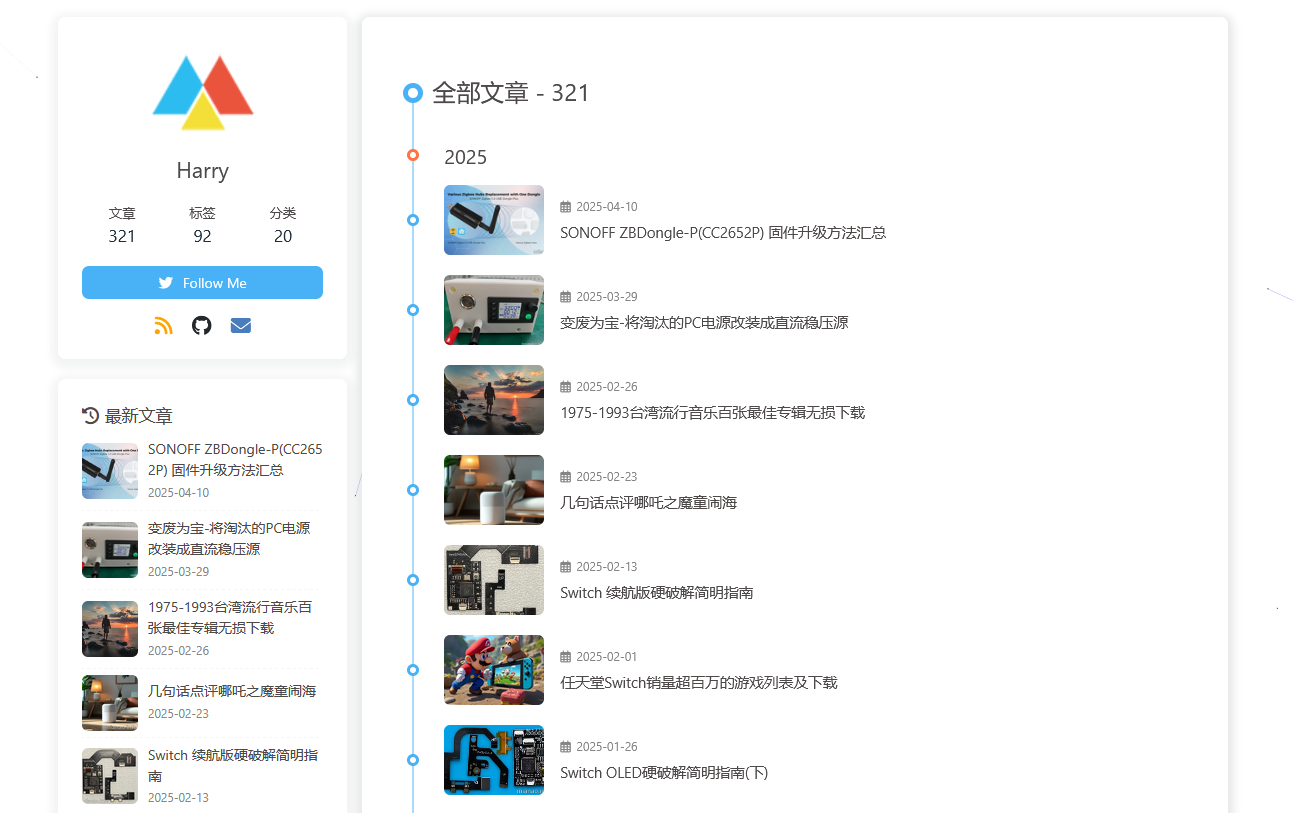1293x813 pixels.
Task: Open timeline article SONOFF ZBDongle-P(CC2652P) 固件升级方法汇总
Action: (x=723, y=233)
